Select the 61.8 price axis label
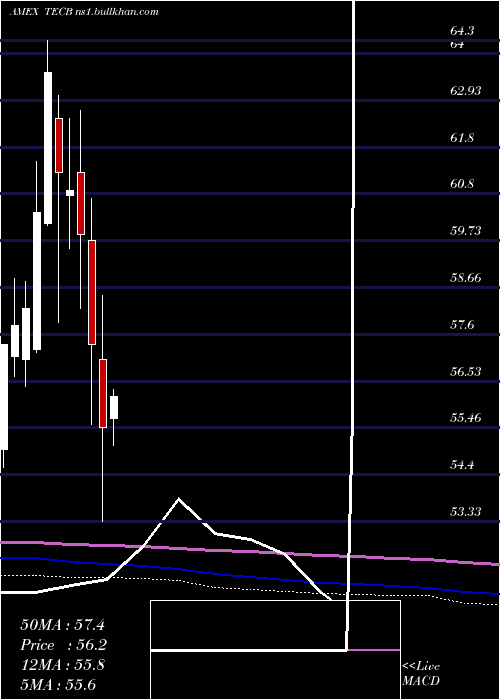500x700 pixels. click(x=462, y=138)
